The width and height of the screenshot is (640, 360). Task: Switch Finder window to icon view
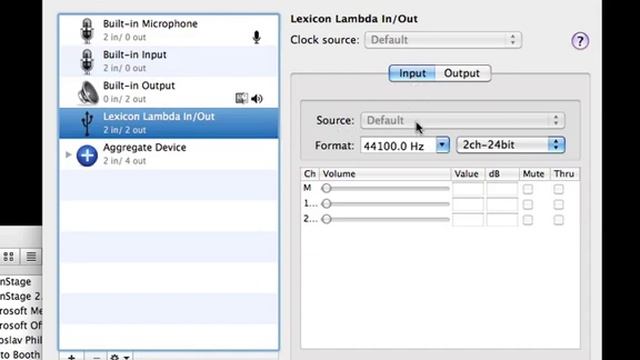(x=9, y=256)
